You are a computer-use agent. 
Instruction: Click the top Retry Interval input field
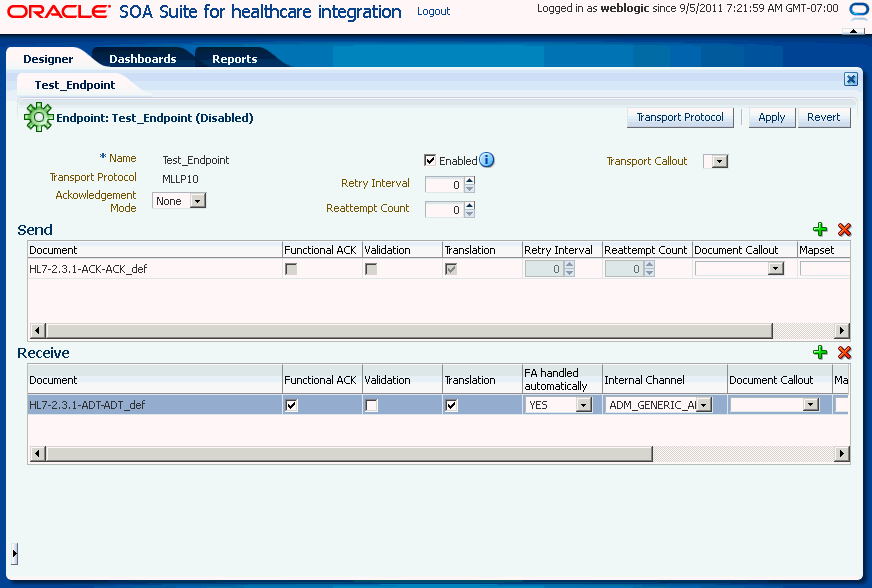click(x=444, y=185)
